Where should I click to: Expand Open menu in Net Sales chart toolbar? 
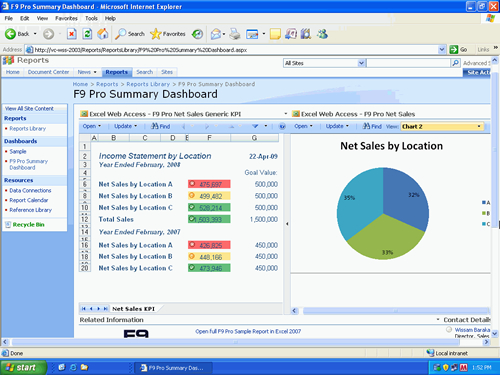click(303, 126)
